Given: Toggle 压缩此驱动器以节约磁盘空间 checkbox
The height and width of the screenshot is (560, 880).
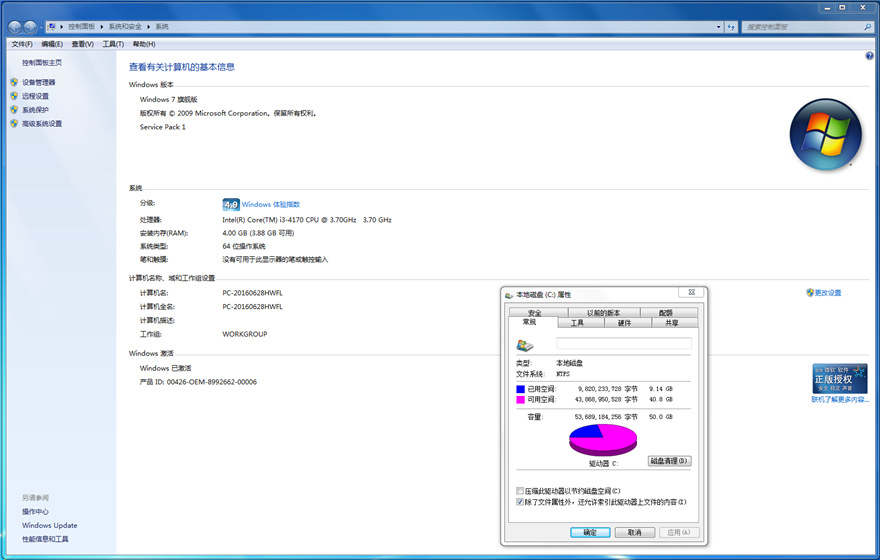Looking at the screenshot, I should pos(520,490).
